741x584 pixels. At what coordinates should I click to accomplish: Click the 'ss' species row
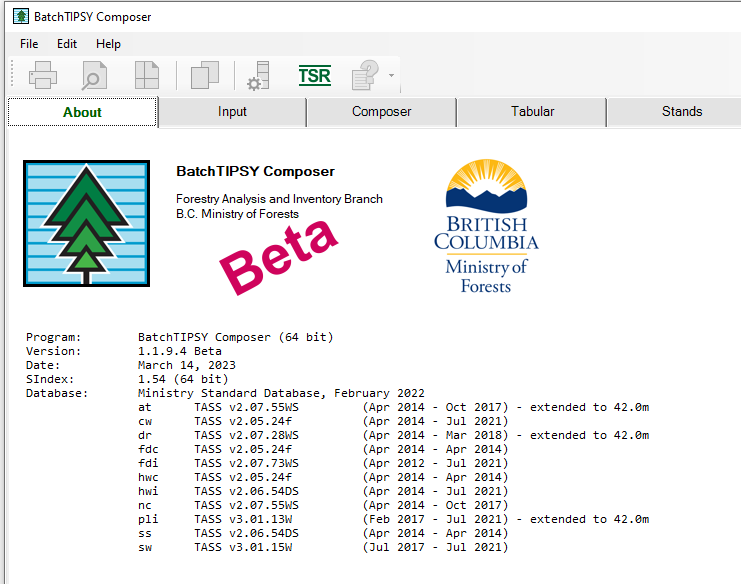click(x=323, y=533)
